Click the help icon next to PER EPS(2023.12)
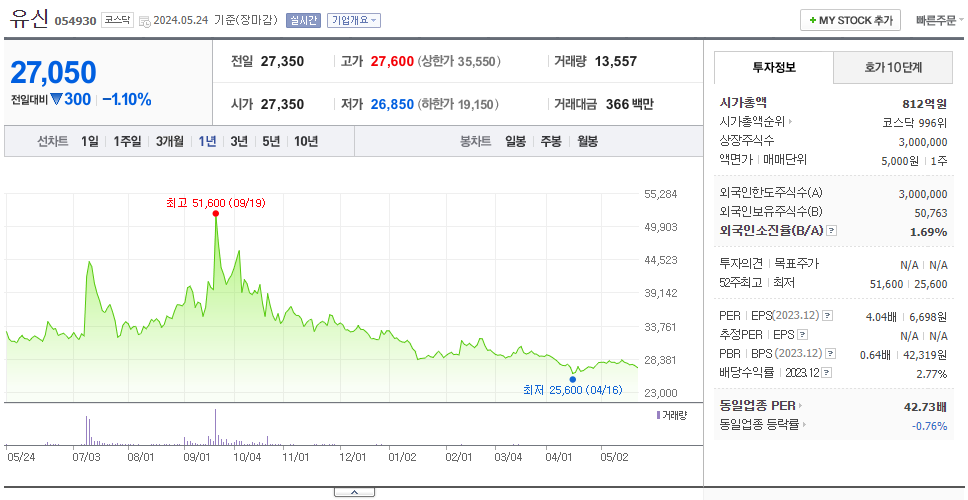Screen dimensions: 968x500 pyautogui.click(x=828, y=316)
